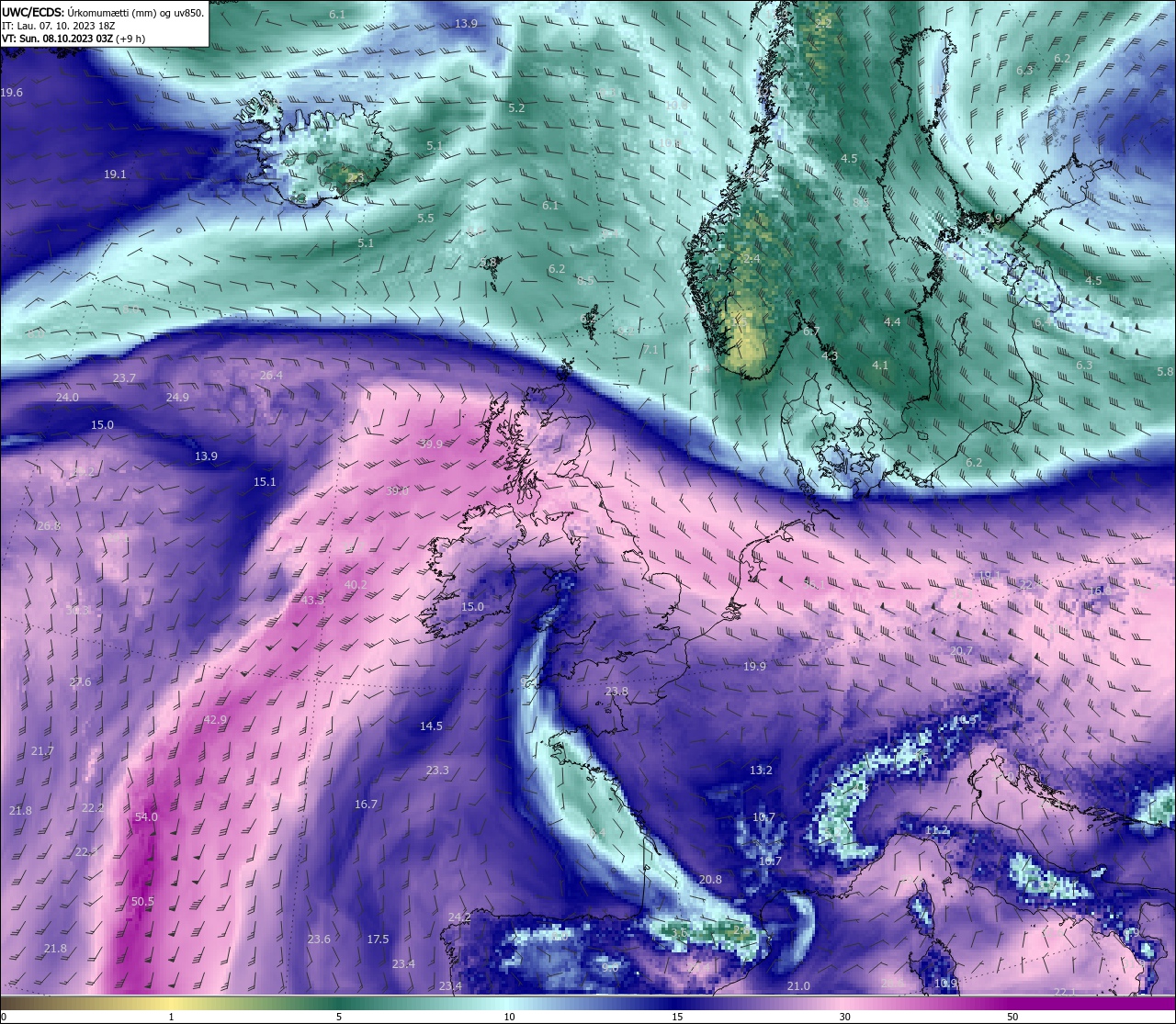Click the 23.8 value over northern France

pos(616,692)
